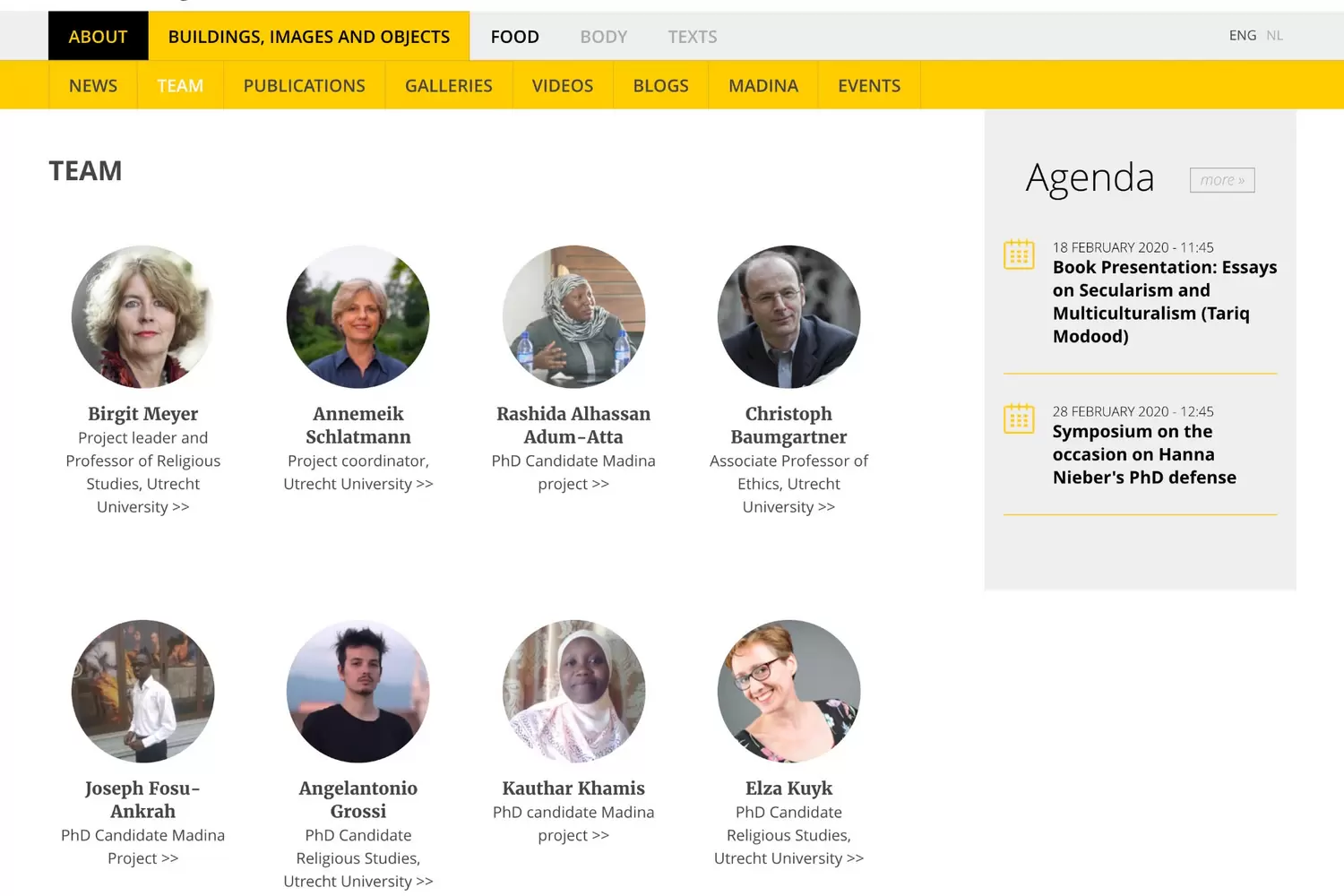The height and width of the screenshot is (896, 1344).
Task: Click the calendar icon beside Symposium event
Action: pyautogui.click(x=1019, y=418)
